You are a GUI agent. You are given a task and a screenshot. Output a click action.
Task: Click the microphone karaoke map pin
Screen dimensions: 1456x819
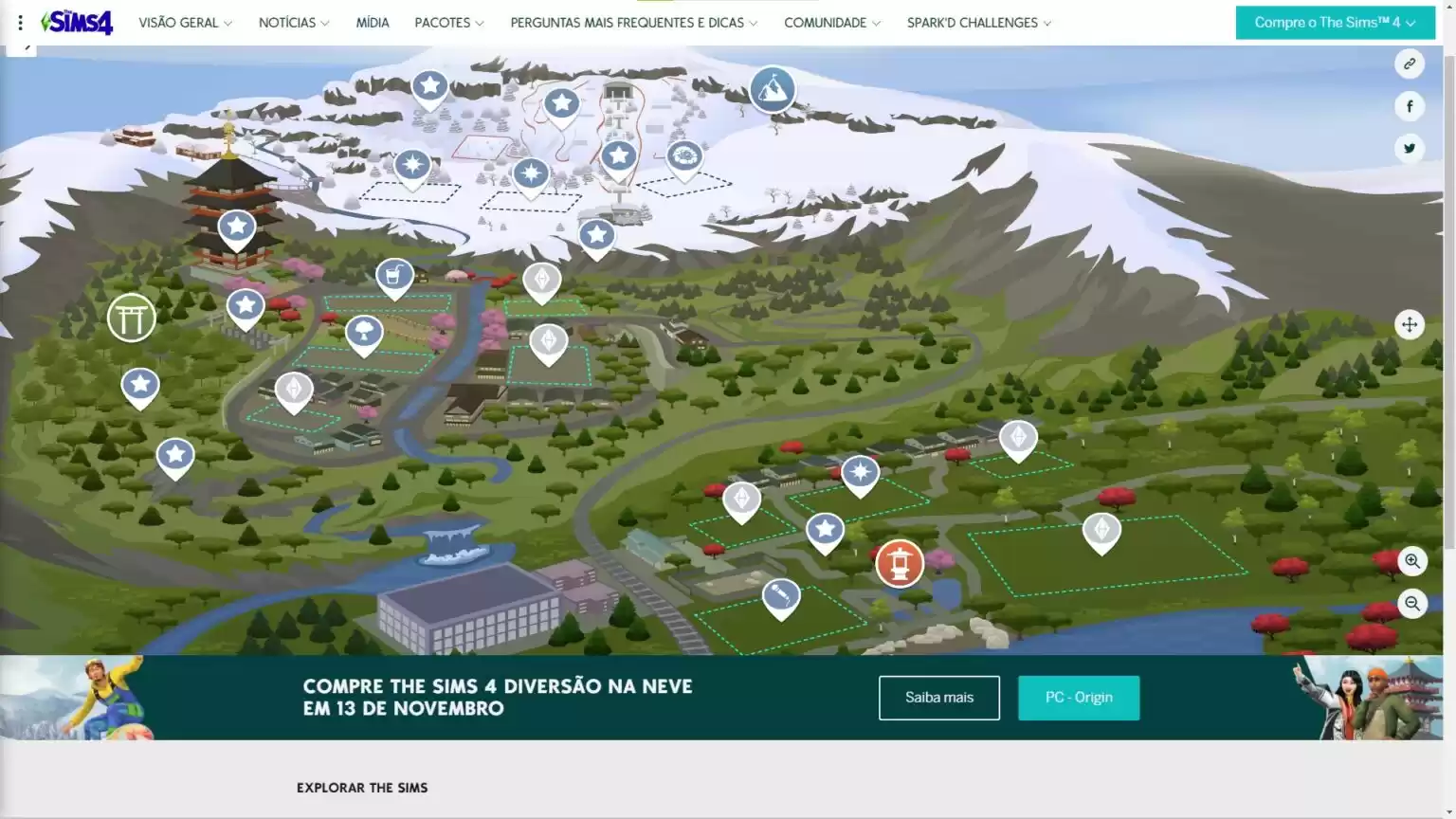click(781, 596)
